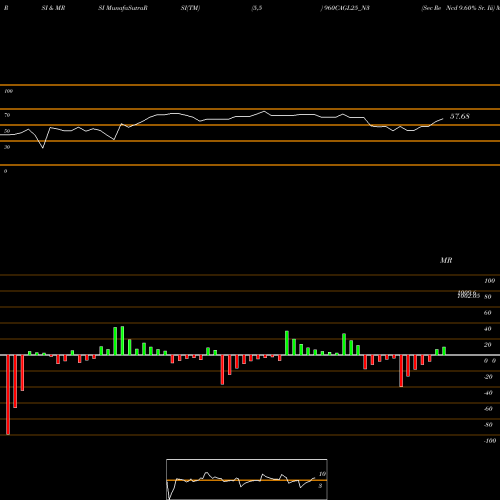The image size is (500, 500).
Task: Click the MR axis label 40
Action: (x=488, y=329)
